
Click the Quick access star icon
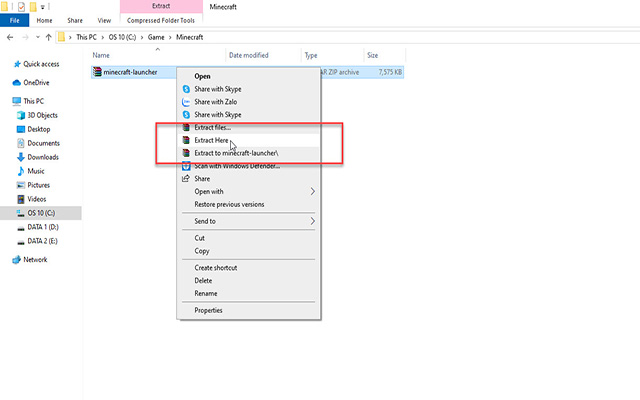(x=16, y=64)
